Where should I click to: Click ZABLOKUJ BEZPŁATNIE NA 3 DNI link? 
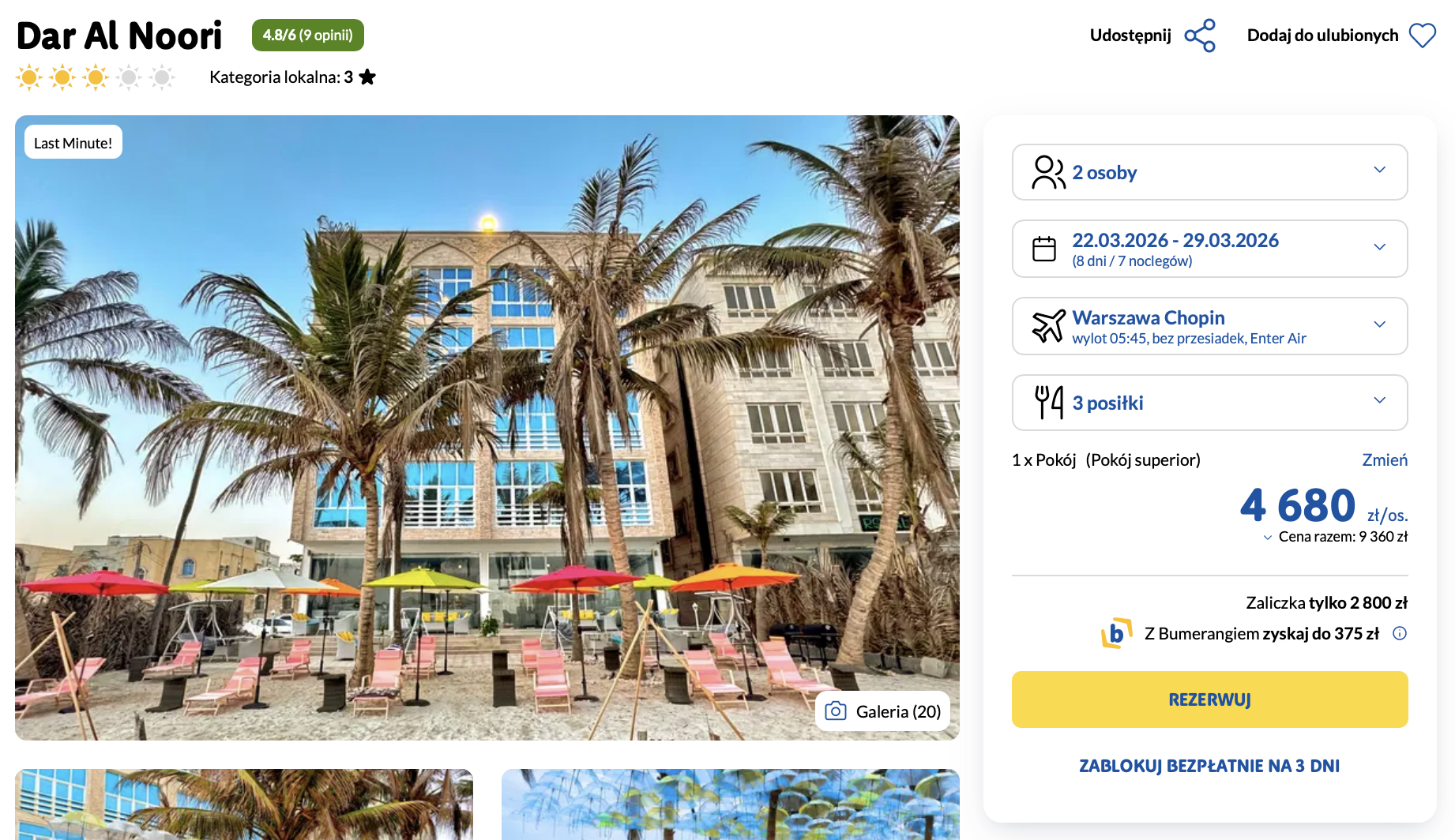pyautogui.click(x=1210, y=766)
